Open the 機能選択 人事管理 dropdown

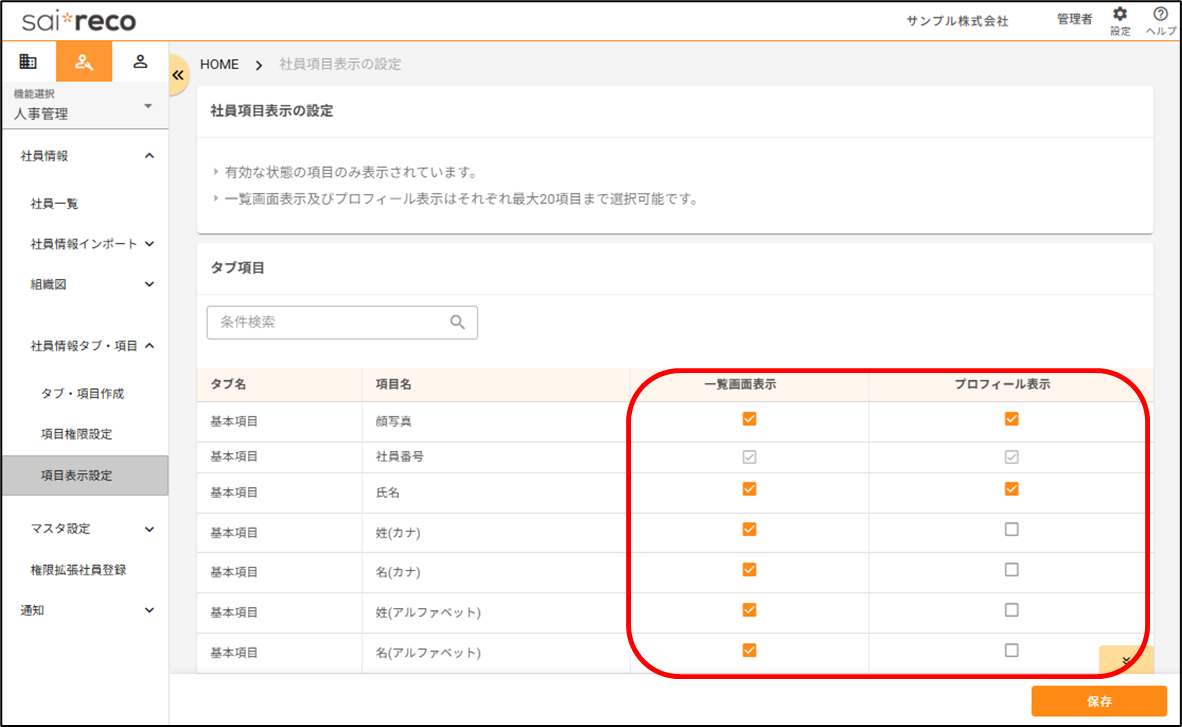click(x=84, y=106)
